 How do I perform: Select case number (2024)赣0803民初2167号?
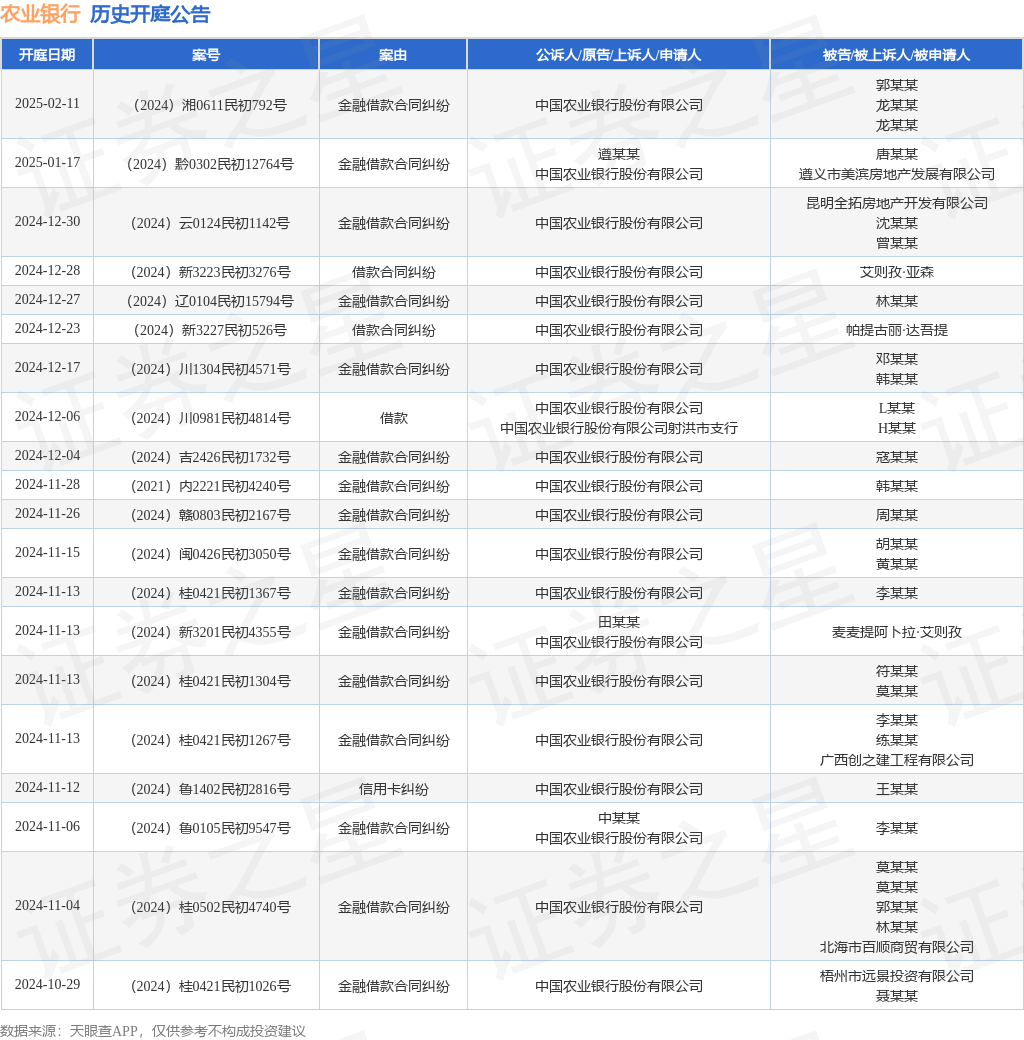click(x=210, y=515)
